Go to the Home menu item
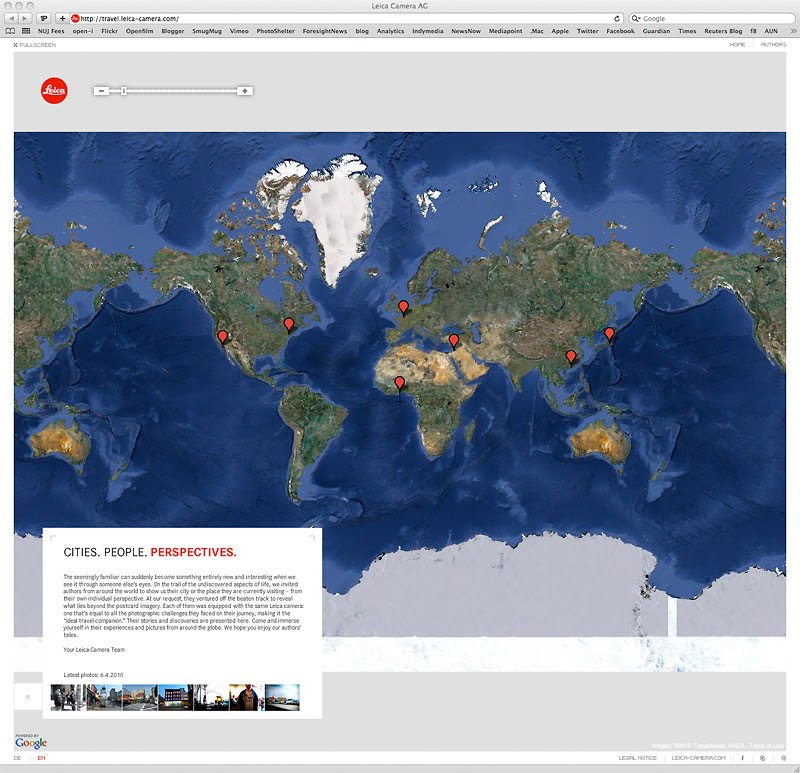This screenshot has width=800, height=773. click(738, 45)
